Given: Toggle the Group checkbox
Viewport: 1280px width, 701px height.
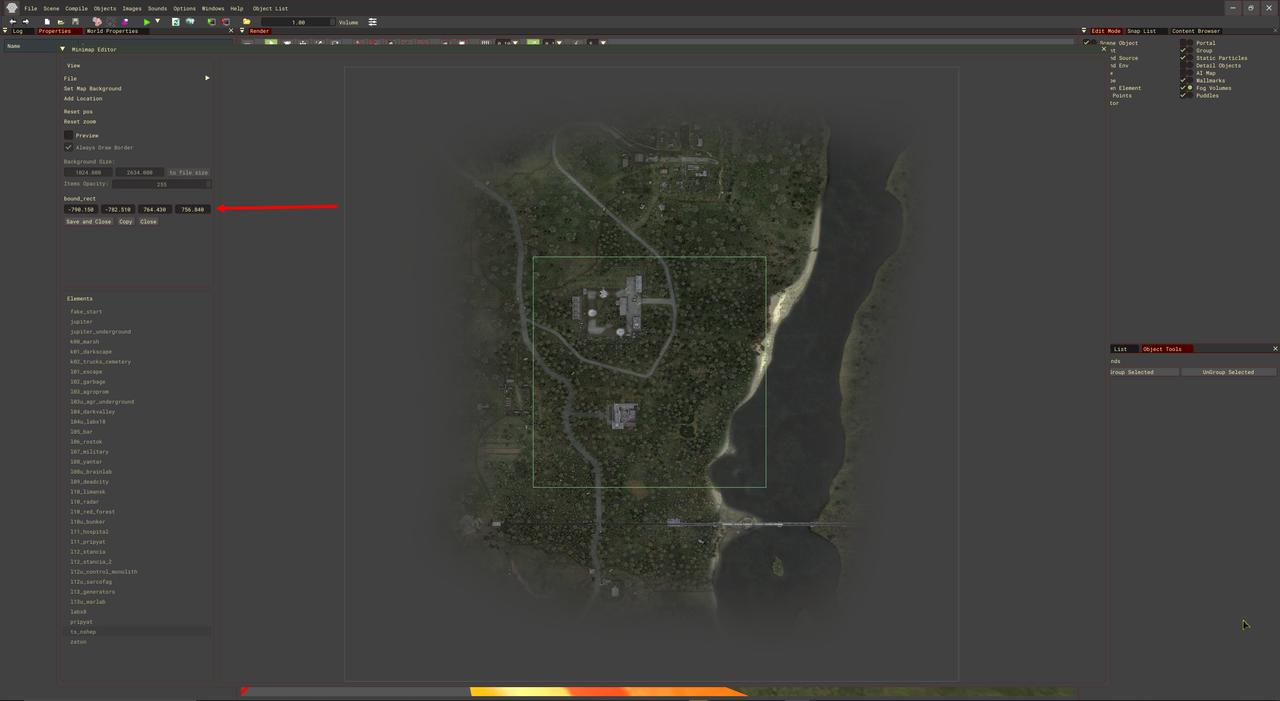Looking at the screenshot, I should [x=1185, y=50].
